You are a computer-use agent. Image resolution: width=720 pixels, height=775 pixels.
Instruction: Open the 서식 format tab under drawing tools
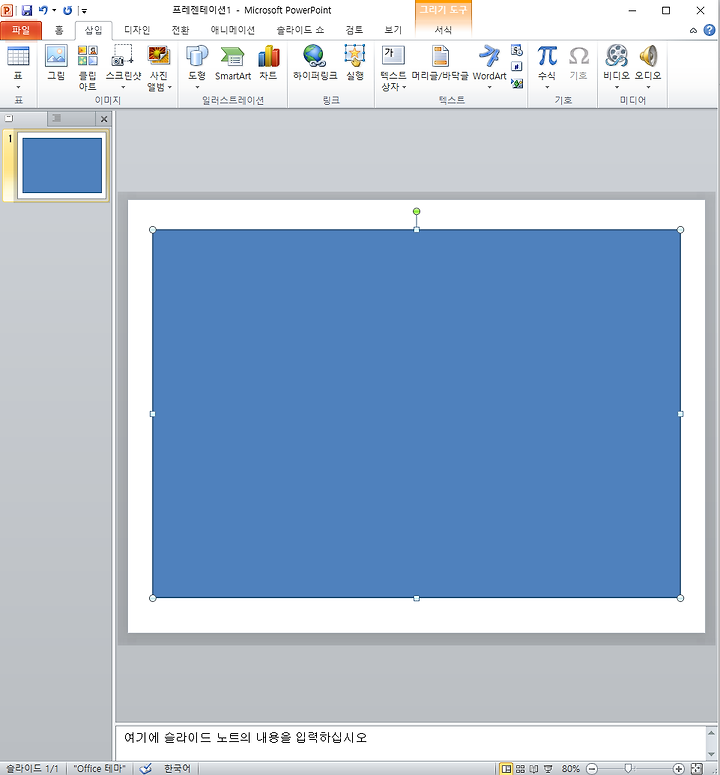click(x=443, y=30)
